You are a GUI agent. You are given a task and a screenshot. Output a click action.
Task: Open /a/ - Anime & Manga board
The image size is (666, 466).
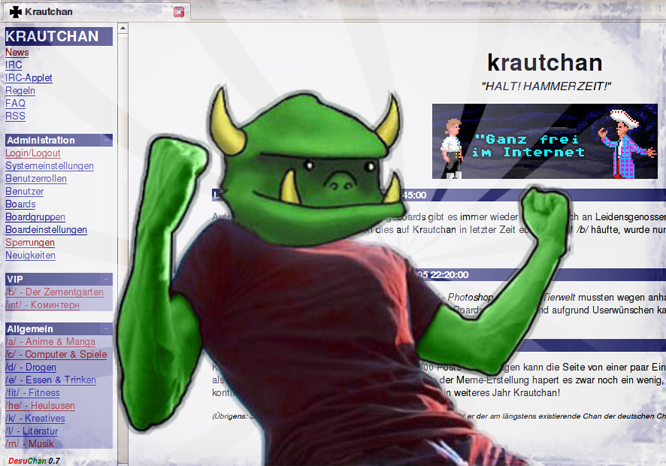coord(50,342)
